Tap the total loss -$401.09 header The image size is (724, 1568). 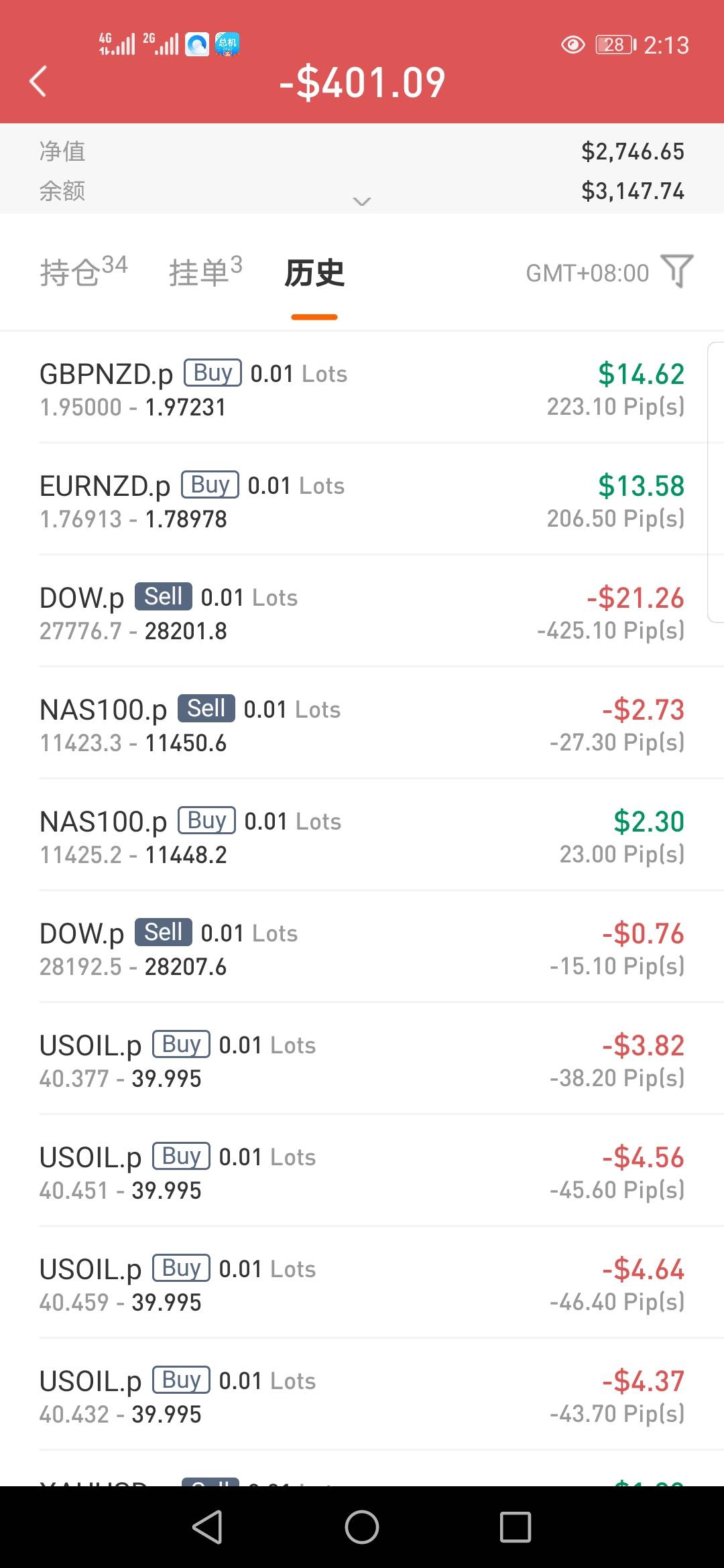[x=362, y=83]
